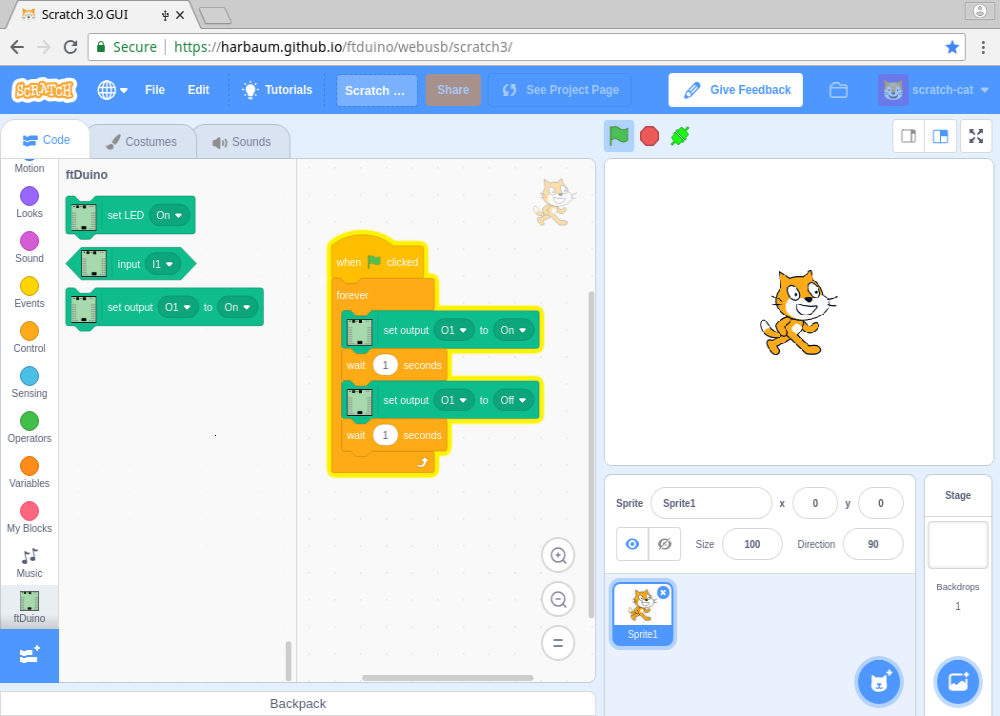Select the Variables orange category circle
The height and width of the screenshot is (716, 1000).
pos(29,466)
